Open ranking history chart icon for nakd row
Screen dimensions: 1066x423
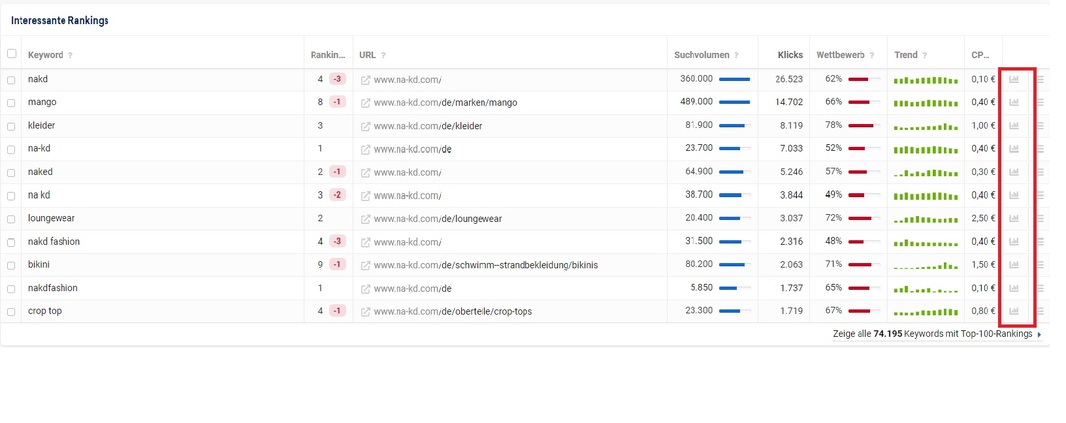tap(1014, 80)
